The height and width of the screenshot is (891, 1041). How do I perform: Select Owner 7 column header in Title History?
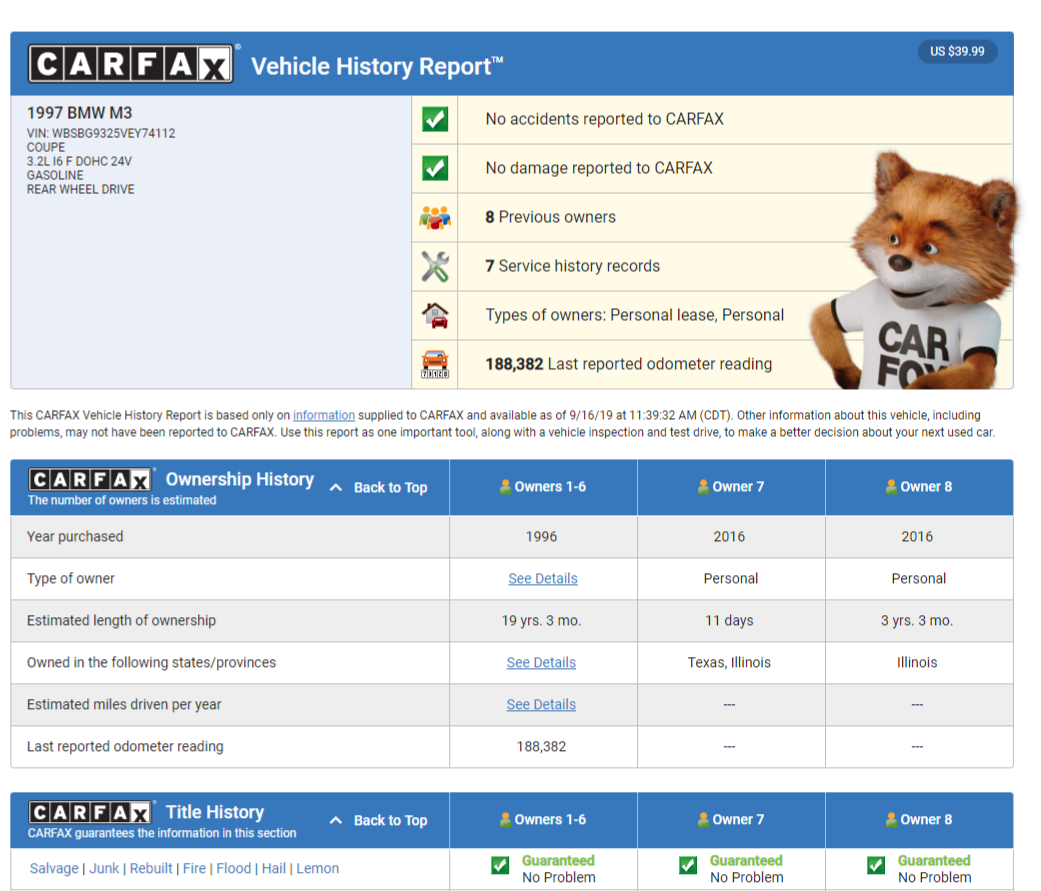731,820
